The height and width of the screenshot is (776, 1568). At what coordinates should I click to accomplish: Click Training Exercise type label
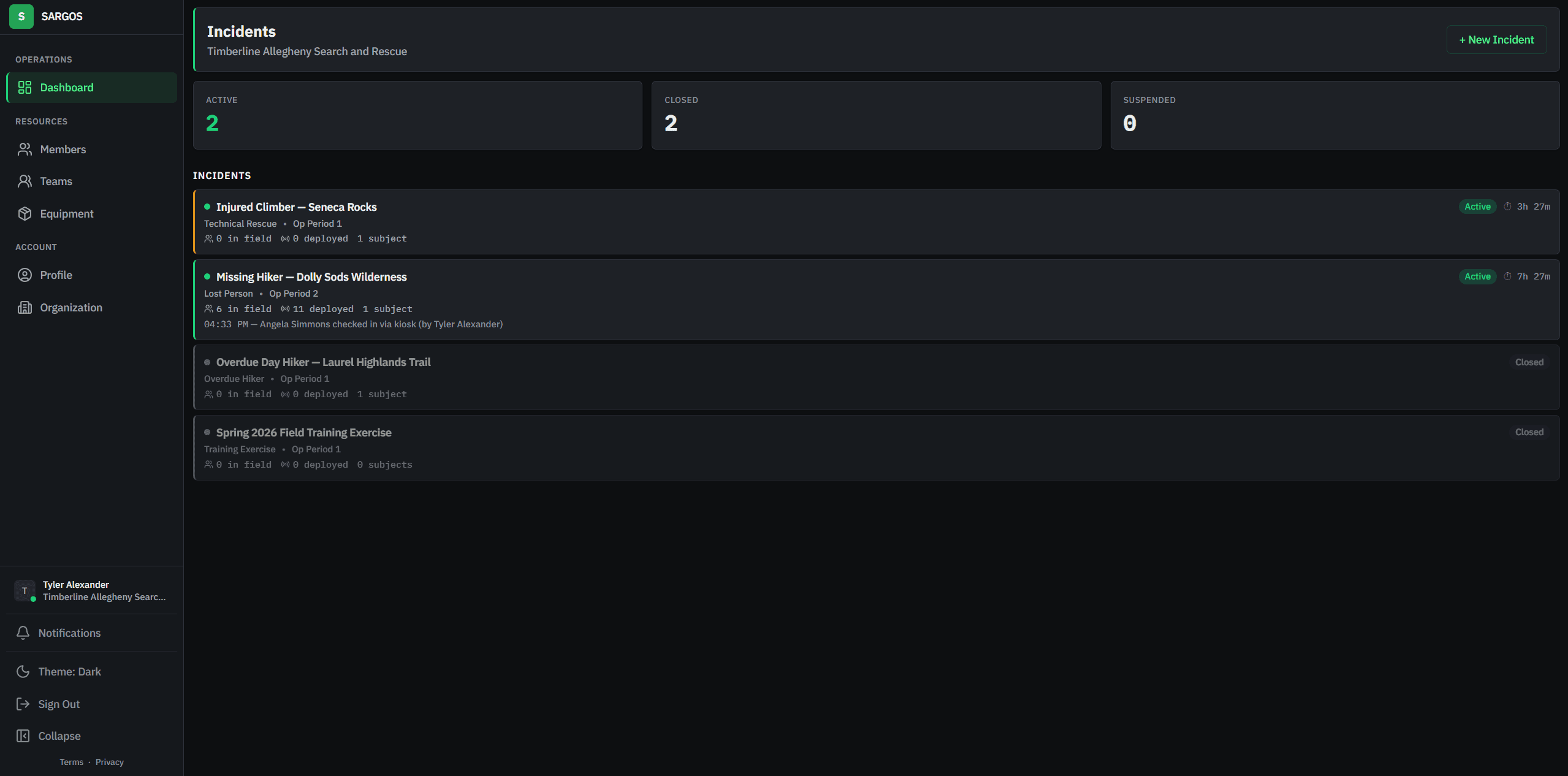click(x=240, y=449)
